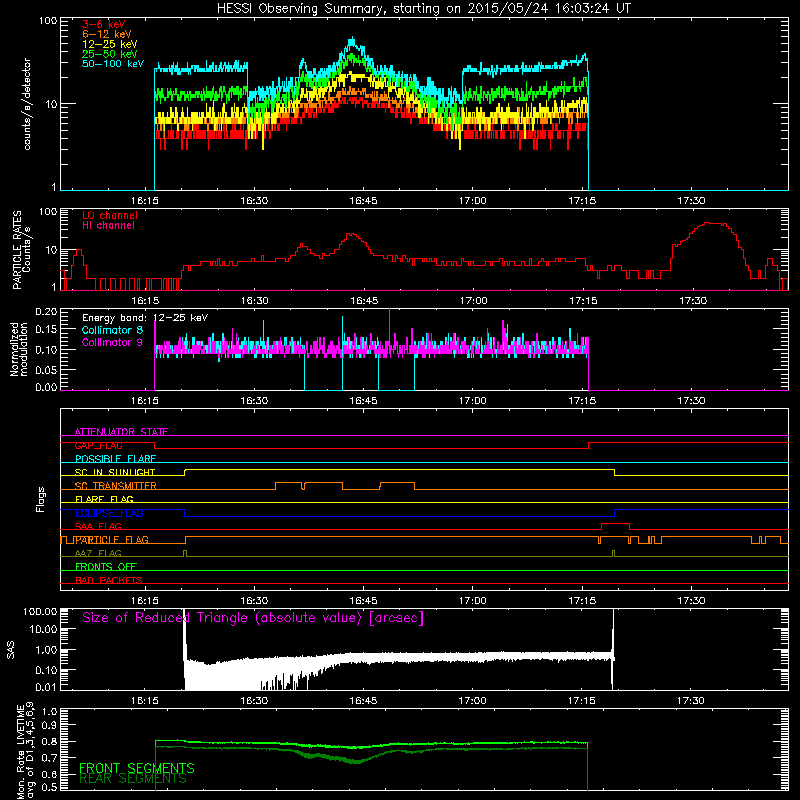Click the Normalized modulation axis label
The image size is (800, 800).
(x=19, y=349)
